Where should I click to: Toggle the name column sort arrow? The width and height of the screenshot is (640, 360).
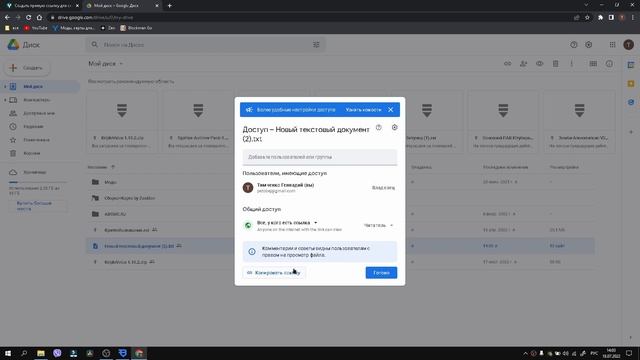[x=113, y=167]
